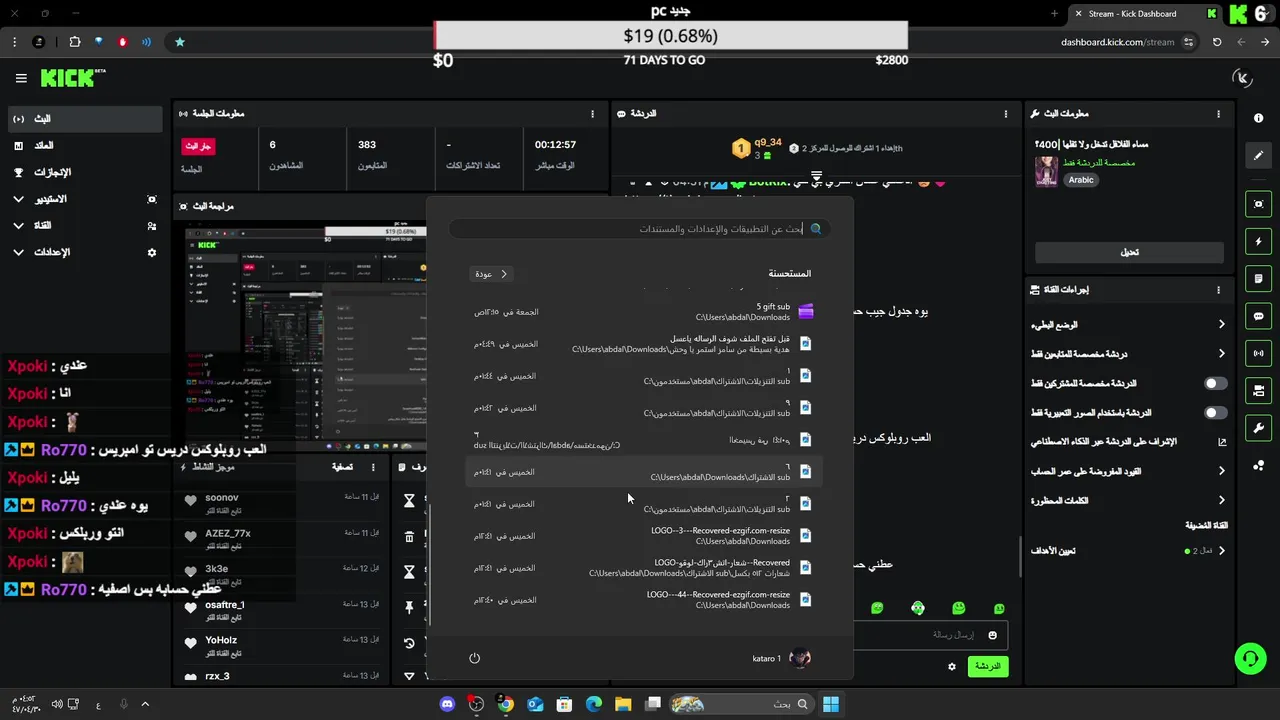Select Achievements item in left sidebar
Viewport: 1280px width, 720px height.
[x=85, y=172]
